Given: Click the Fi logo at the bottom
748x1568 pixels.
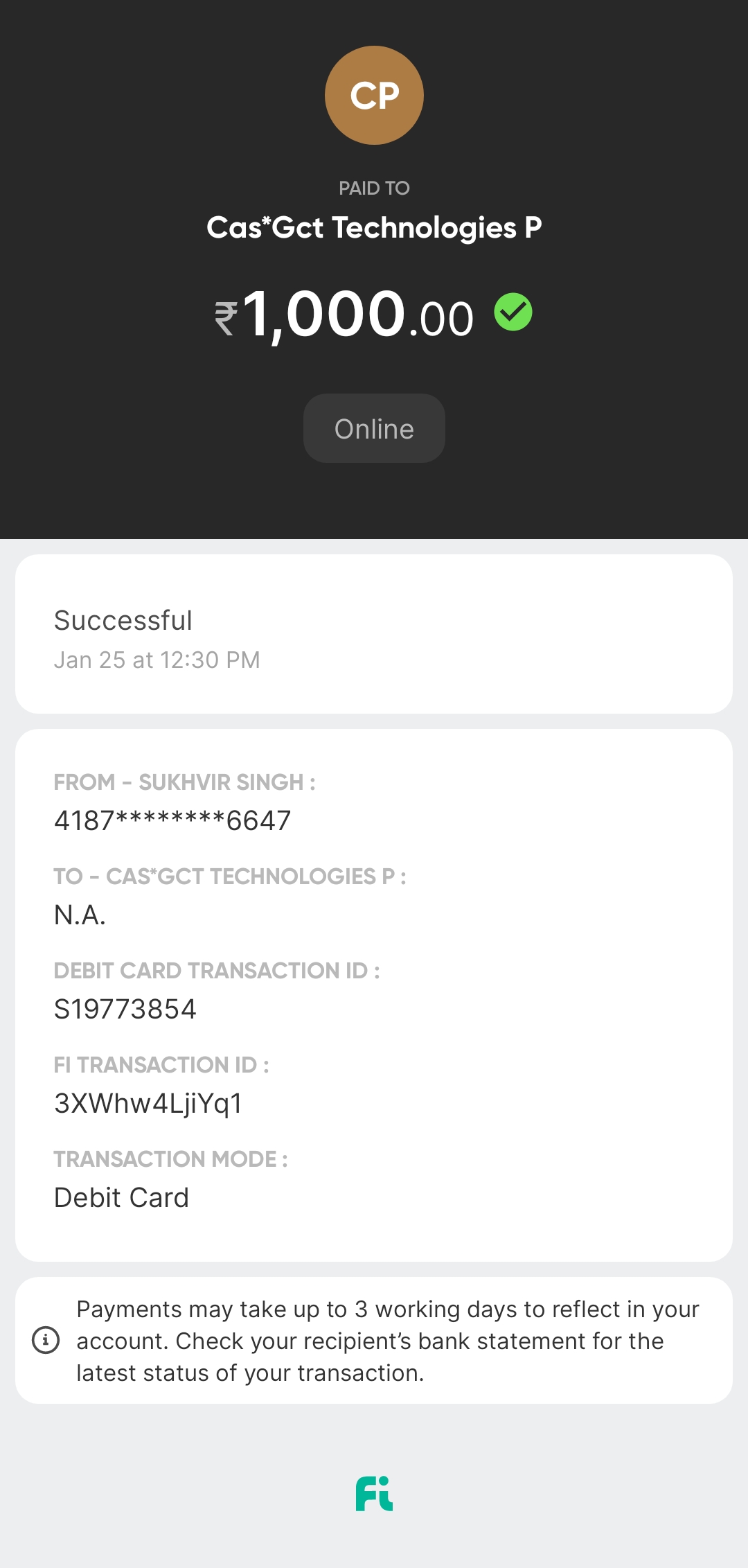Looking at the screenshot, I should (x=374, y=1493).
